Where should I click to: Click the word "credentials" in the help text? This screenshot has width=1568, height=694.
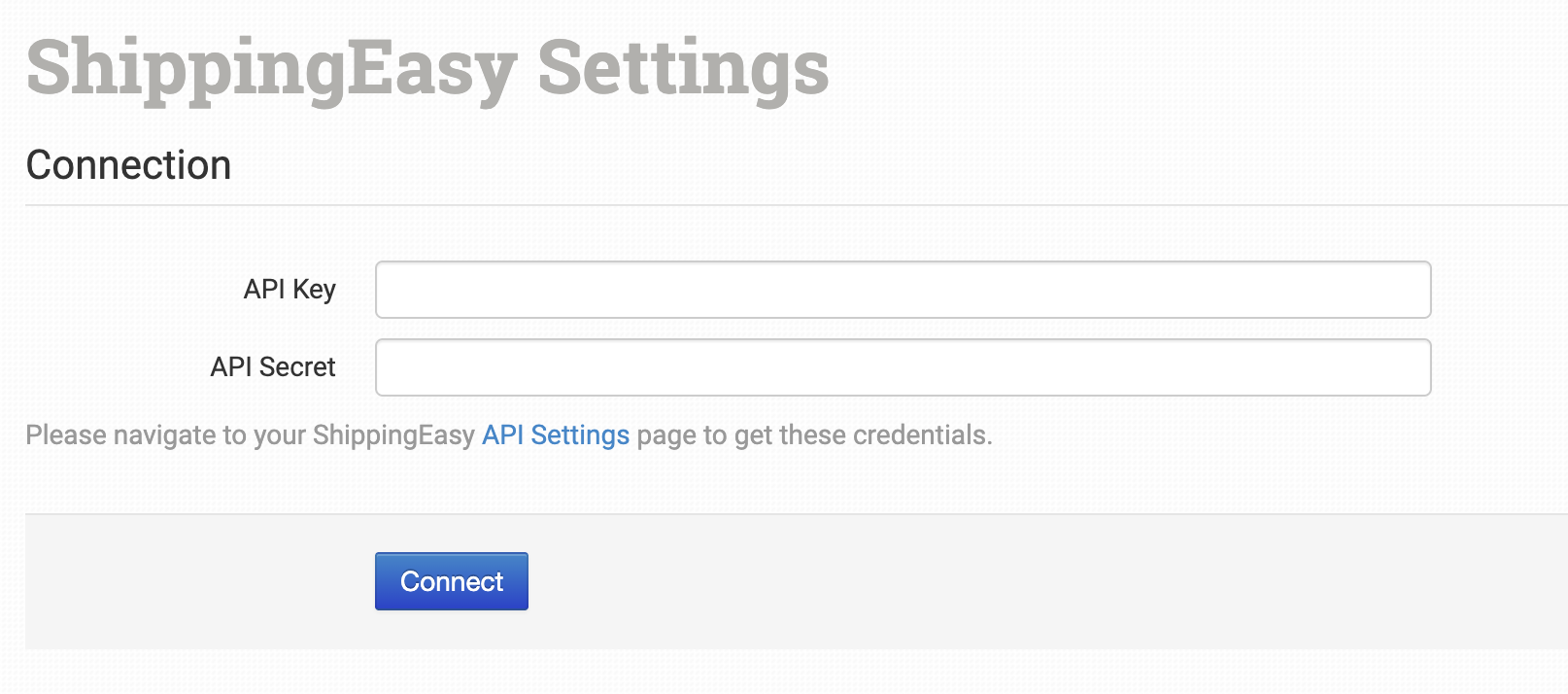point(919,435)
